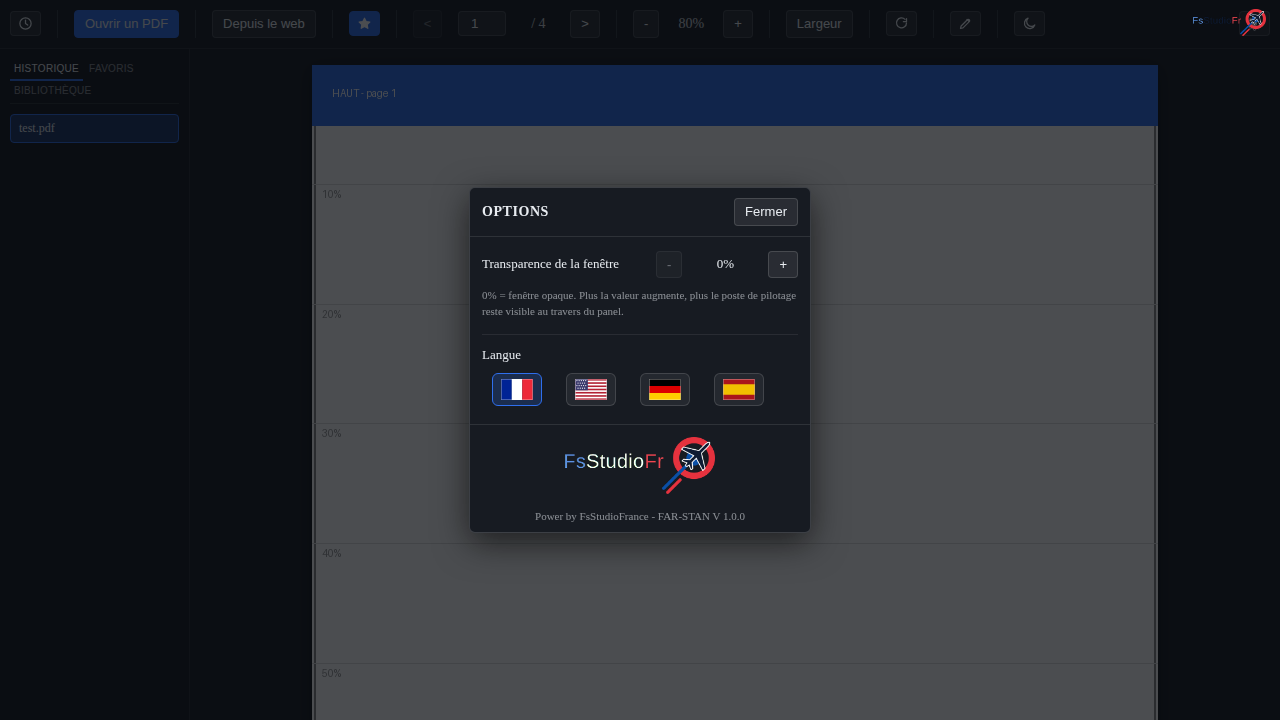Click the page number input field
1280x720 pixels.
click(482, 23)
